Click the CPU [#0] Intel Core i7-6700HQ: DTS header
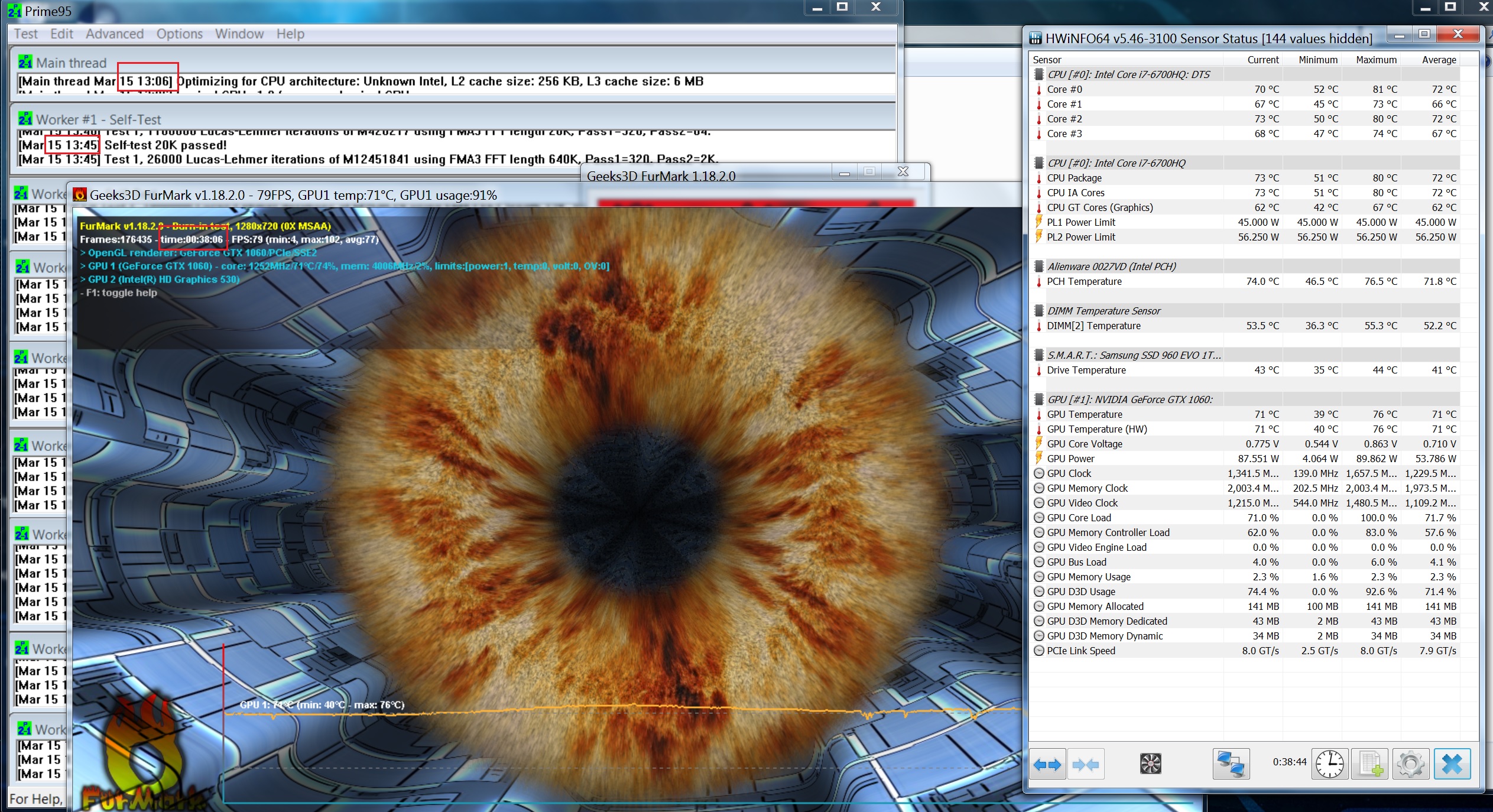This screenshot has width=1493, height=812. (1245, 74)
